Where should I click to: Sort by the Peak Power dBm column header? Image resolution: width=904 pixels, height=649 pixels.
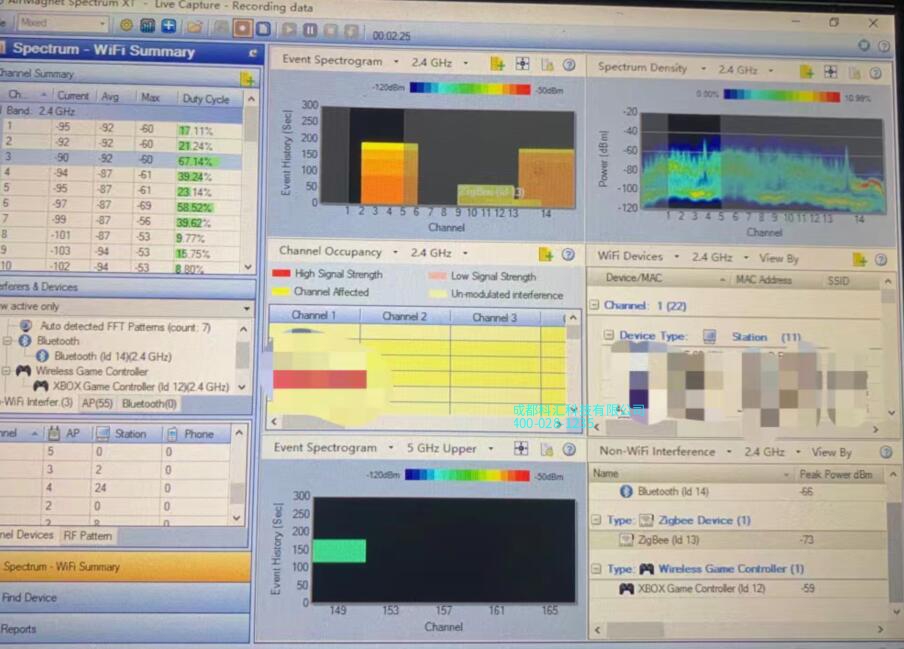click(836, 474)
